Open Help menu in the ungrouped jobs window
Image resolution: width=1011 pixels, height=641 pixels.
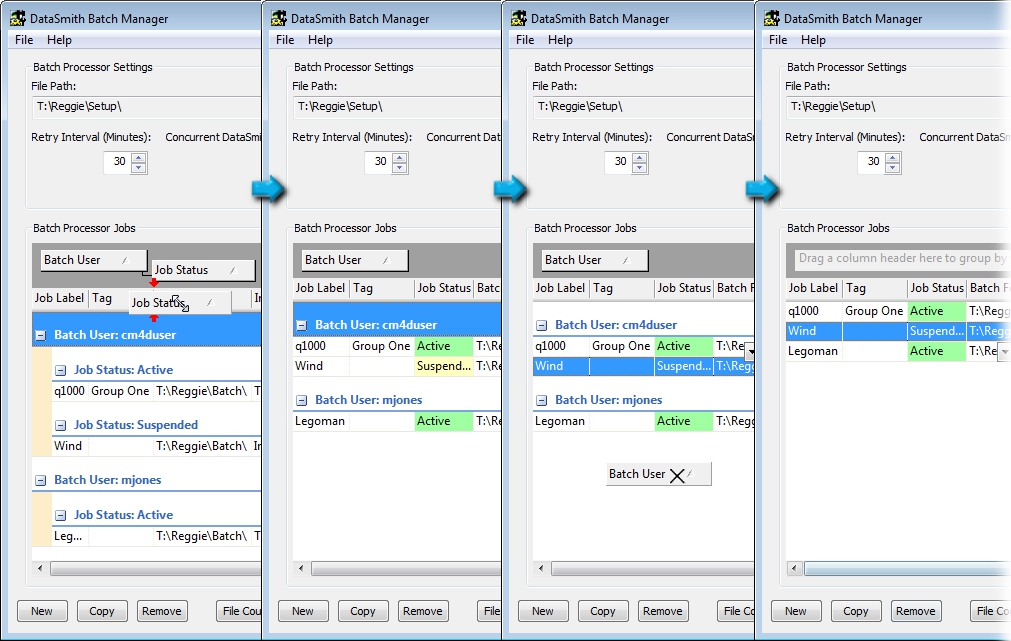(x=813, y=40)
